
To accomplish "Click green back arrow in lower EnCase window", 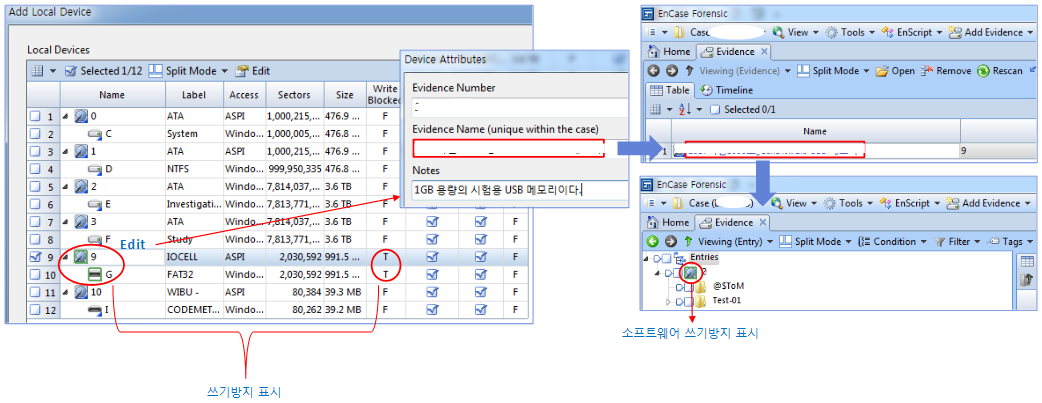I will click(x=653, y=241).
